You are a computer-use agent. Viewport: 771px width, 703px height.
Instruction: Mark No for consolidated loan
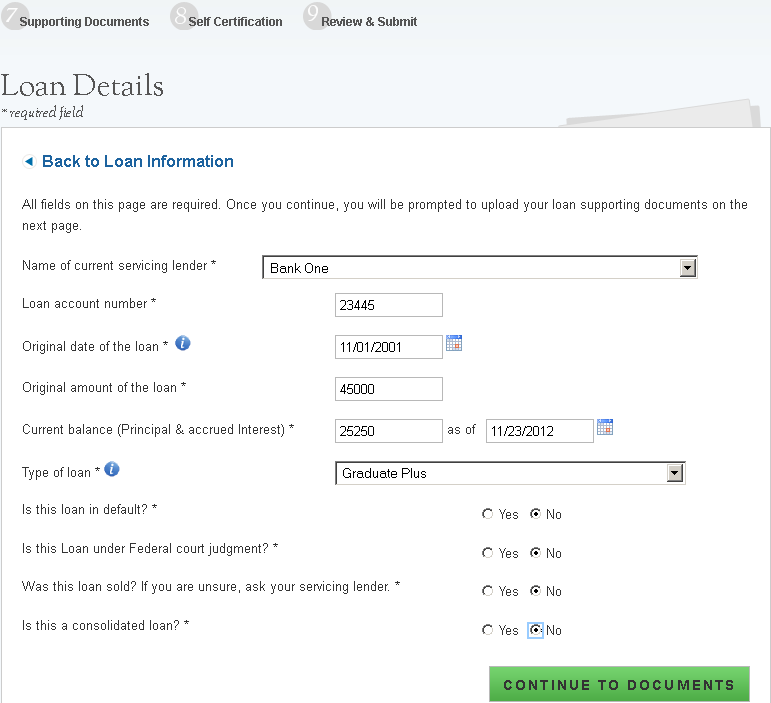click(535, 630)
